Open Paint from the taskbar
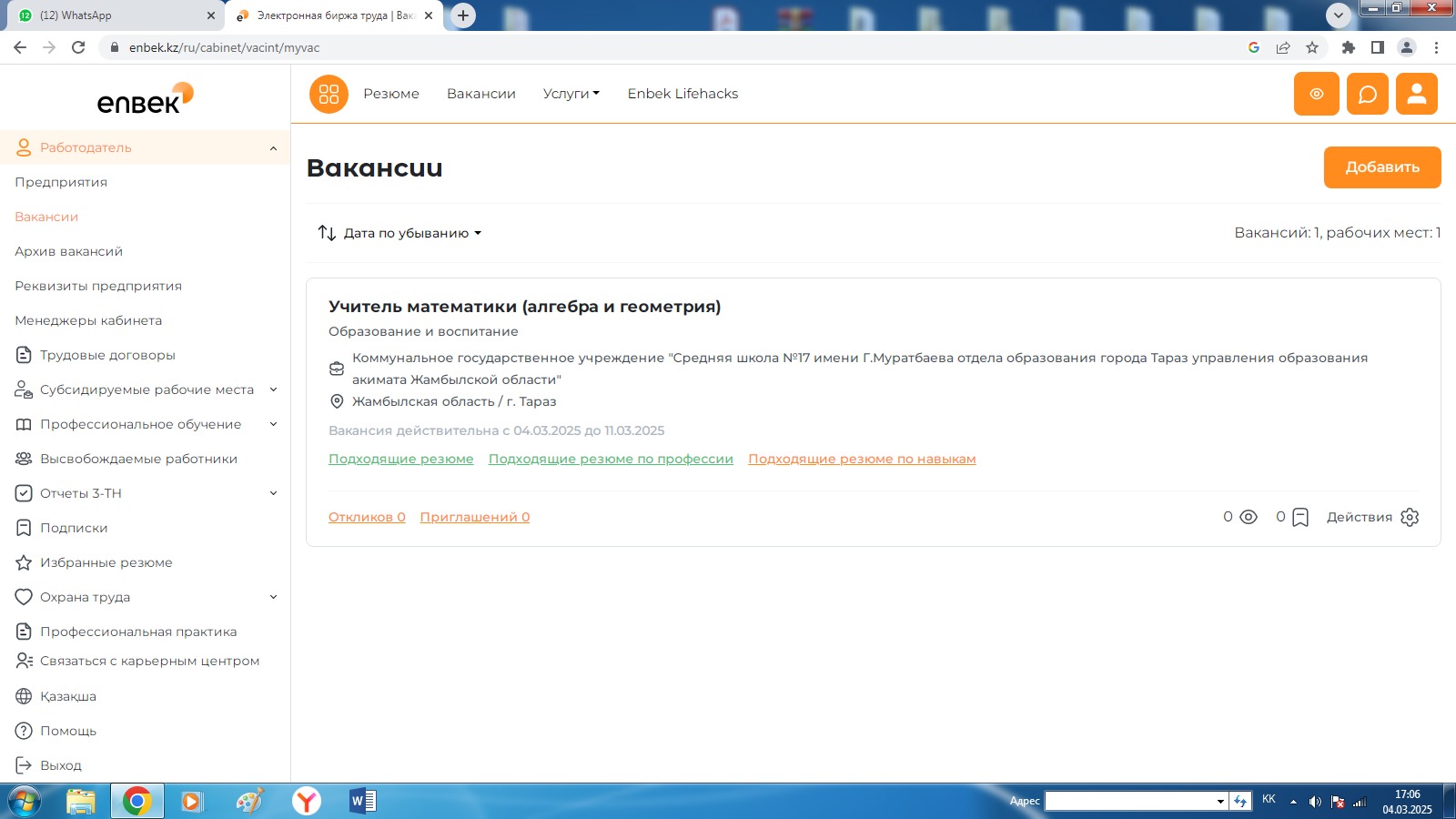The width and height of the screenshot is (1456, 819). pos(249,801)
